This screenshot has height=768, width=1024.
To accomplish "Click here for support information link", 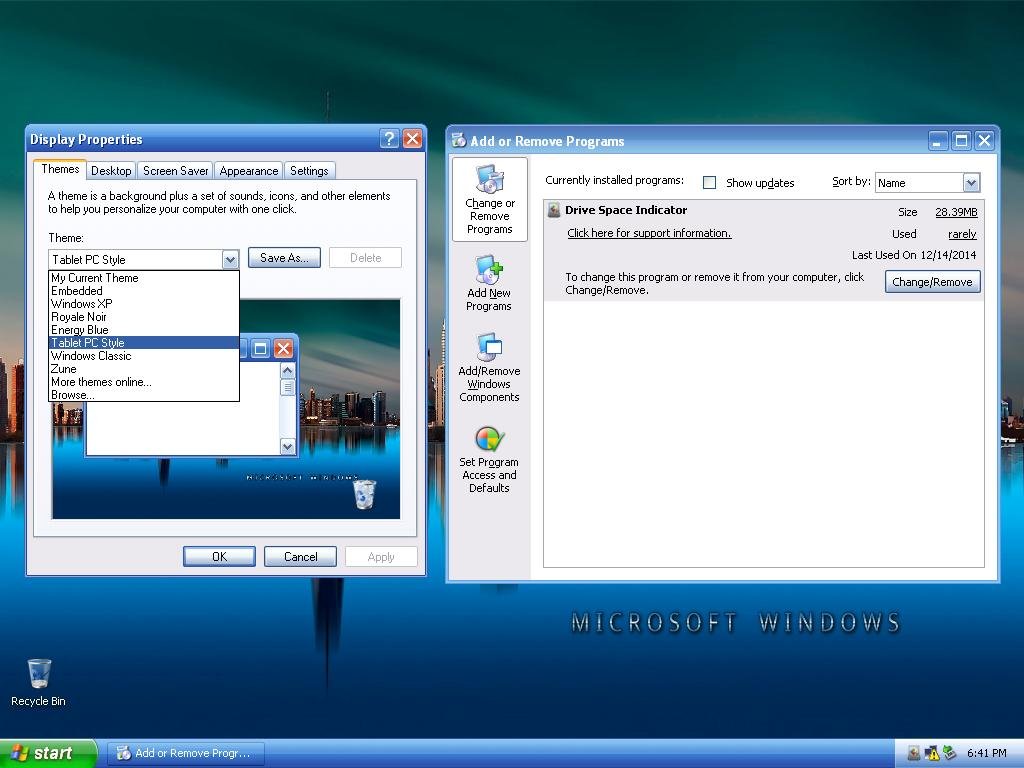I will click(649, 233).
